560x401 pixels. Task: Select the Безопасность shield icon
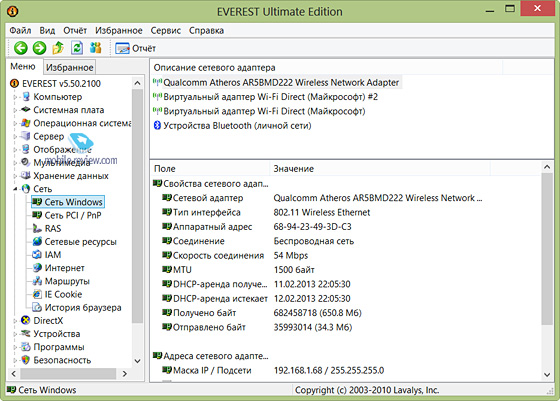[x=26, y=360]
